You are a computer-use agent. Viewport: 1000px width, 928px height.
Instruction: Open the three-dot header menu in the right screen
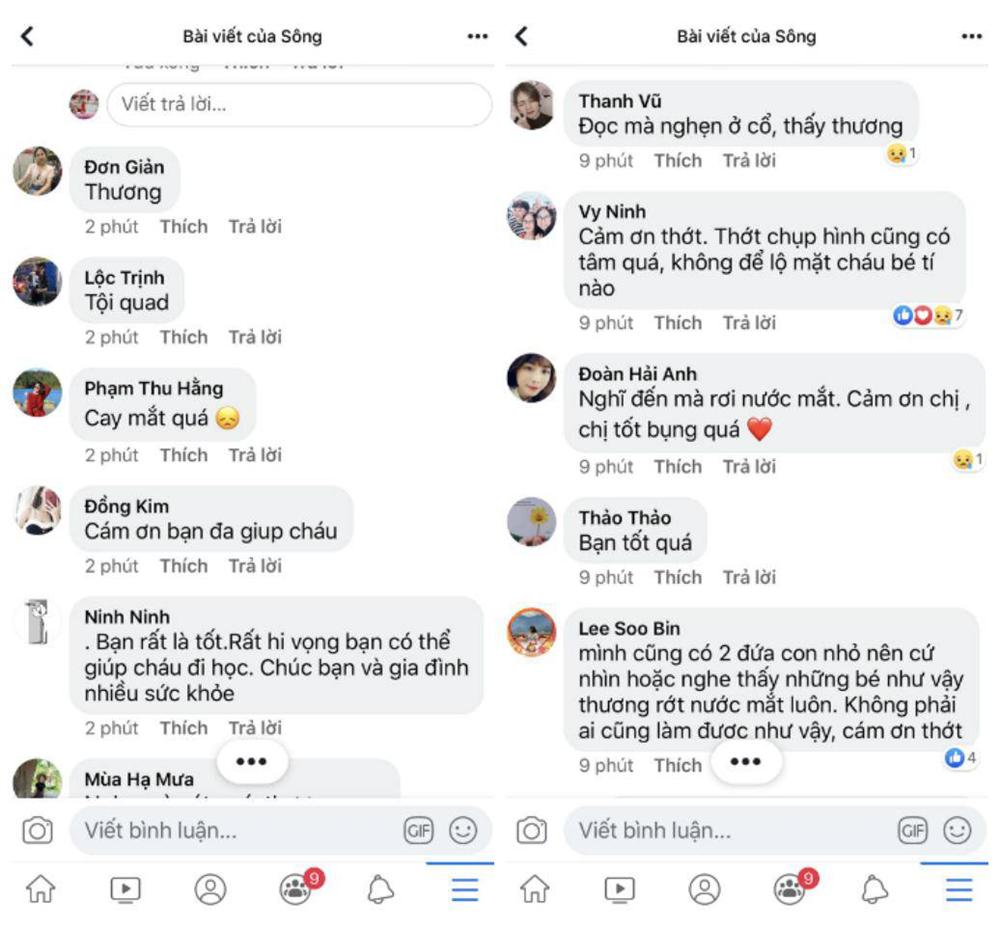pos(971,36)
